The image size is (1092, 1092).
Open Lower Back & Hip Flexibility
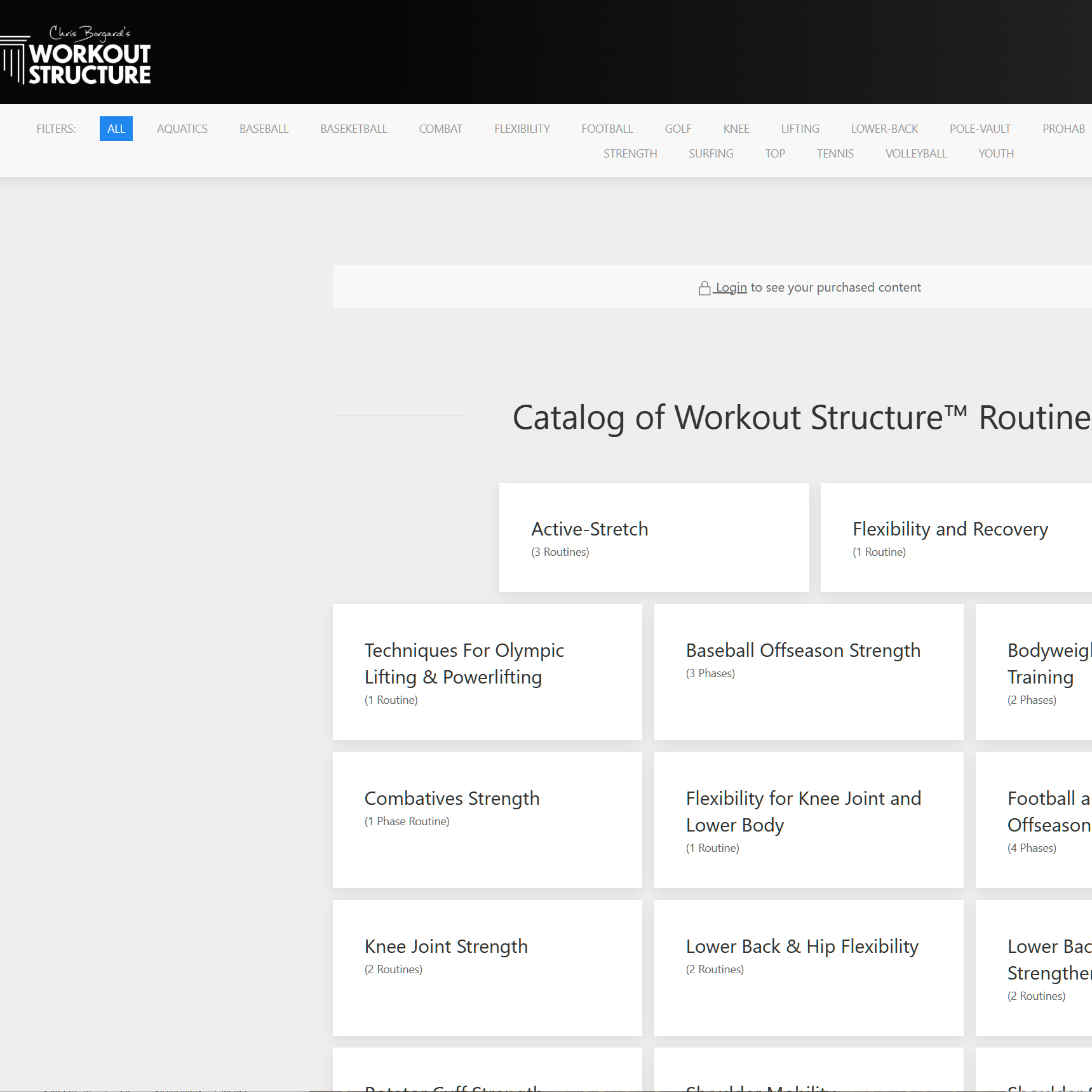click(x=808, y=967)
